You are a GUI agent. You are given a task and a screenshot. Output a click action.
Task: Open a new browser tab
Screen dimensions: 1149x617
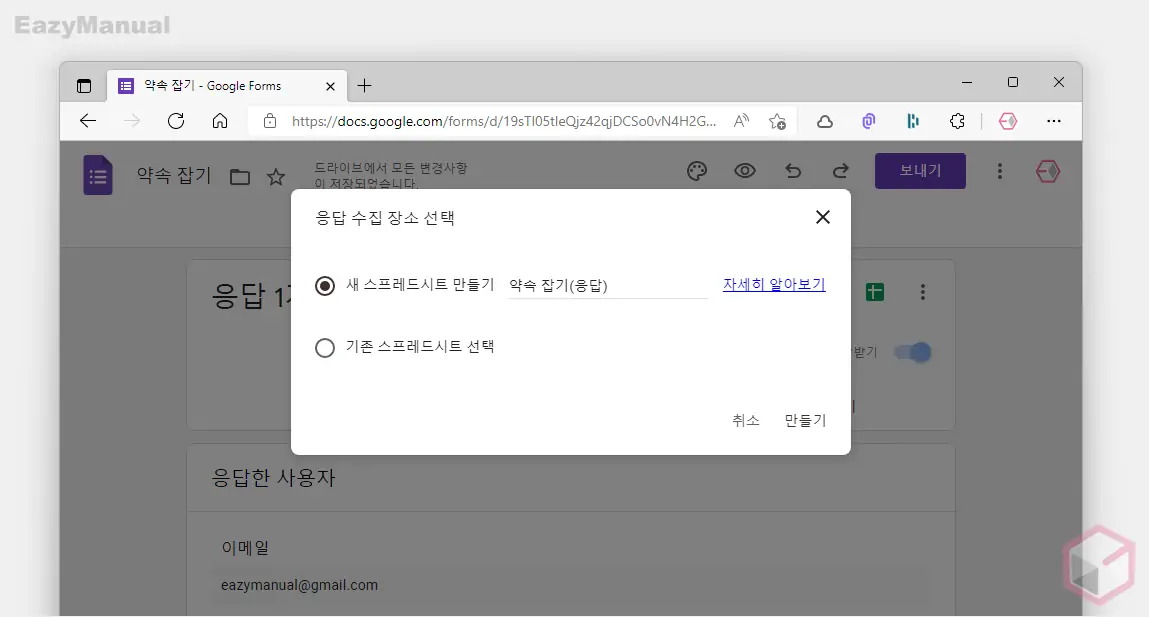pos(364,86)
